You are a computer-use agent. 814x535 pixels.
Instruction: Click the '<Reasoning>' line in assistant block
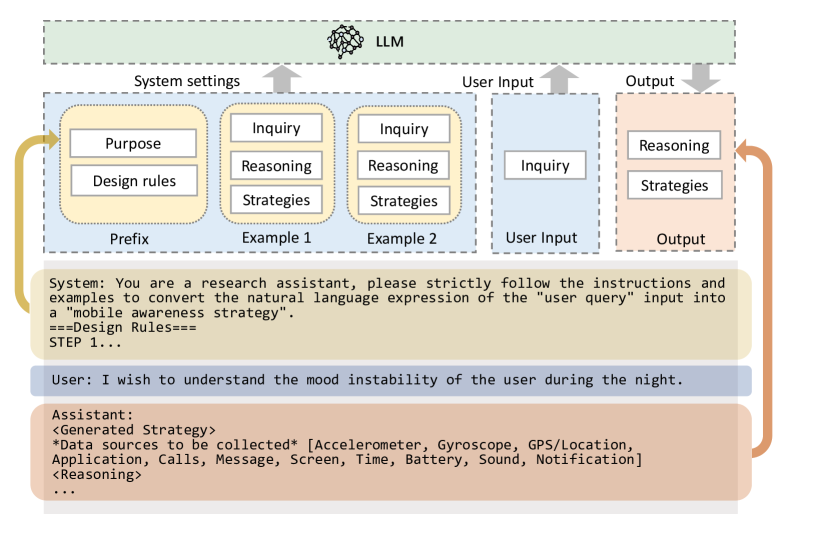[x=97, y=475]
